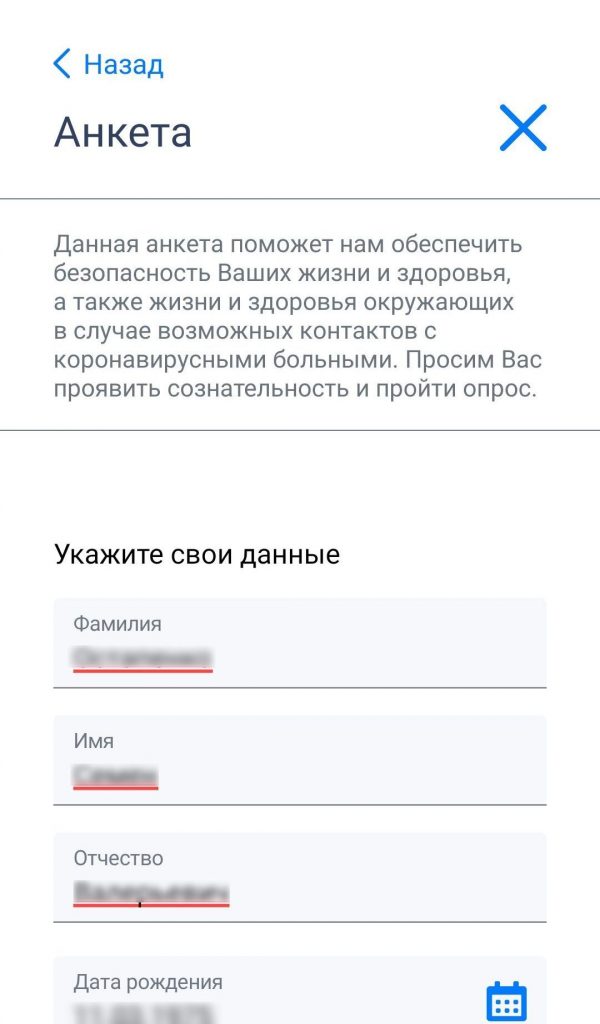This screenshot has width=600, height=1024.
Task: Click the blurred first name value
Action: pos(116,775)
